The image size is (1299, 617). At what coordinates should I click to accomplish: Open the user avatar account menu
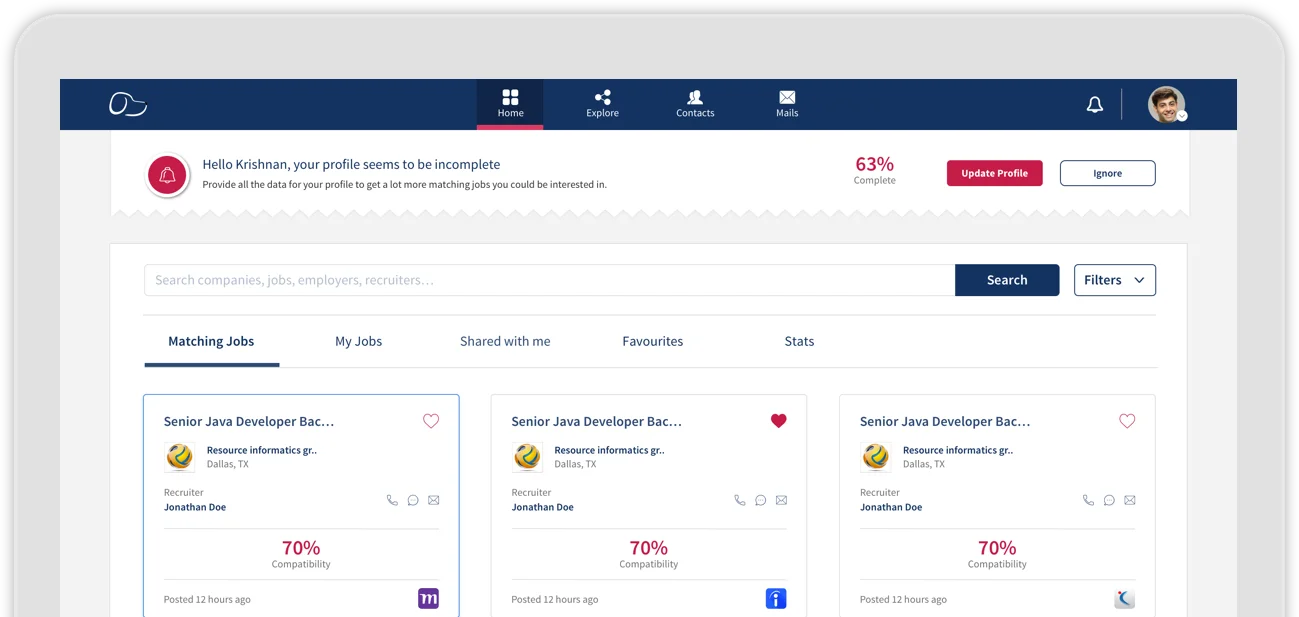1167,104
